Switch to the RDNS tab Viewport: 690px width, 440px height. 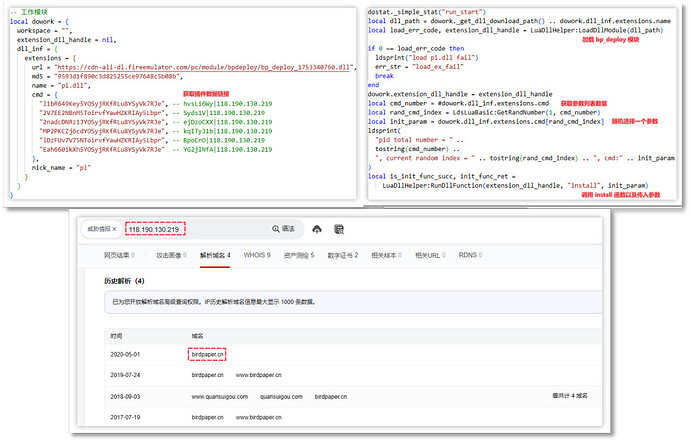tap(469, 256)
